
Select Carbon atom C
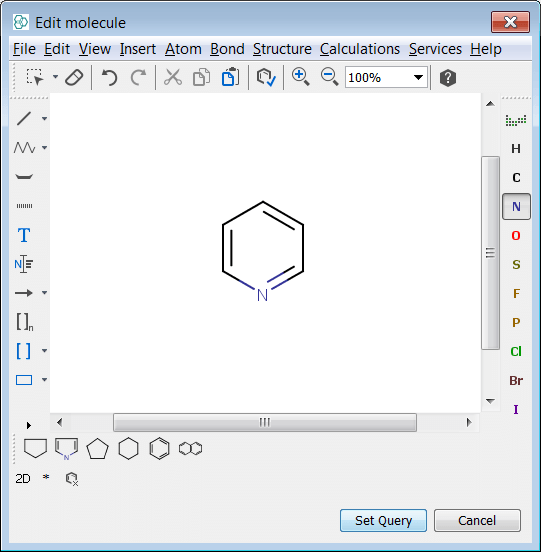516,178
